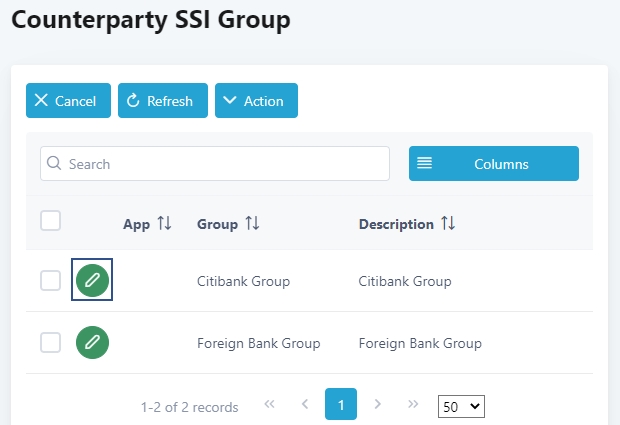Go to previous page arrow
The width and height of the screenshot is (620, 425).
point(305,404)
